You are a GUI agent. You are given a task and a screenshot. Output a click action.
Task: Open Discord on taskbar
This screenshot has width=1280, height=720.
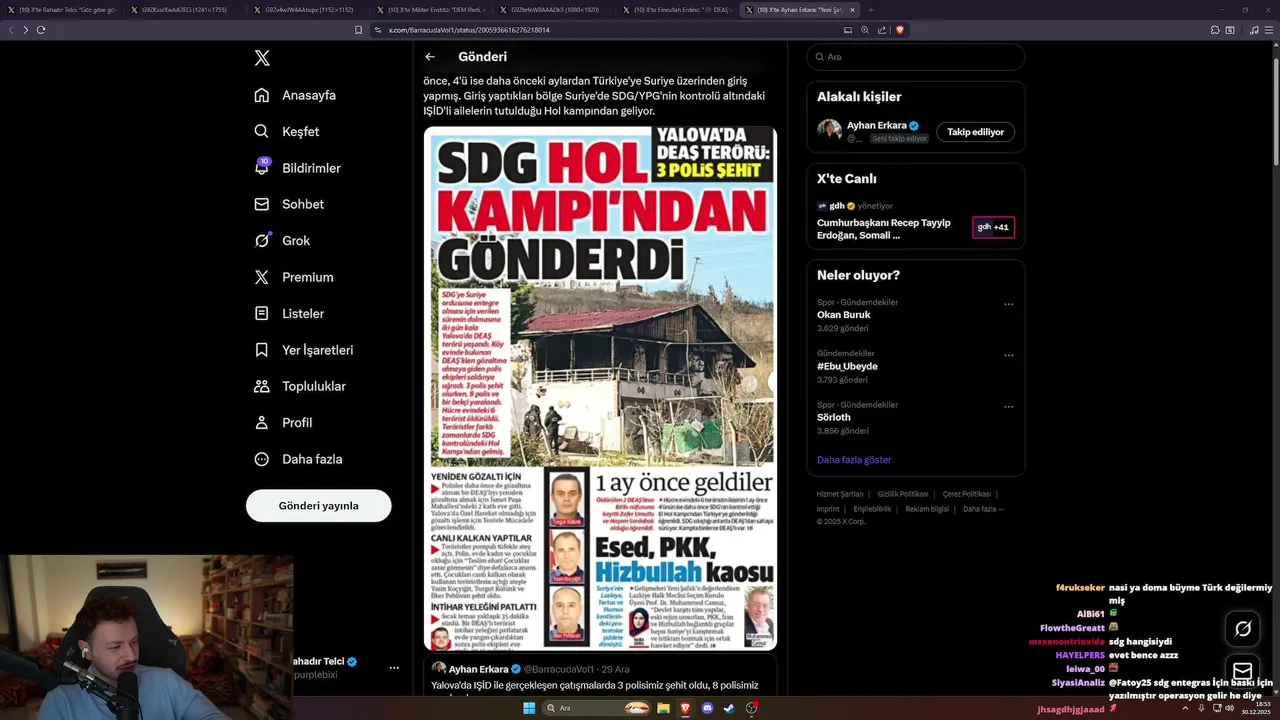click(x=708, y=708)
